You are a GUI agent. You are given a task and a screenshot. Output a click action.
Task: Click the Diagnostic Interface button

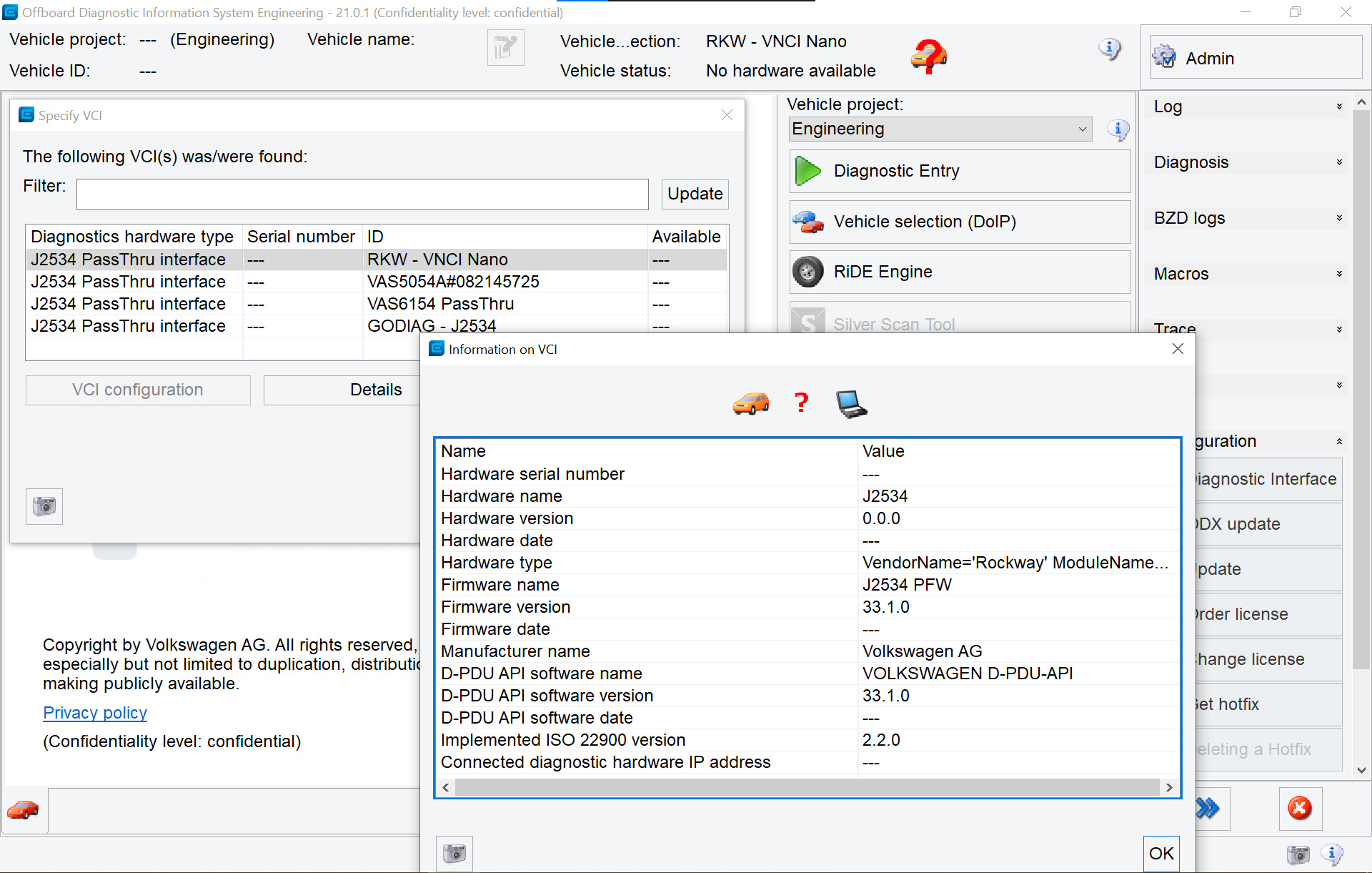click(x=1268, y=479)
